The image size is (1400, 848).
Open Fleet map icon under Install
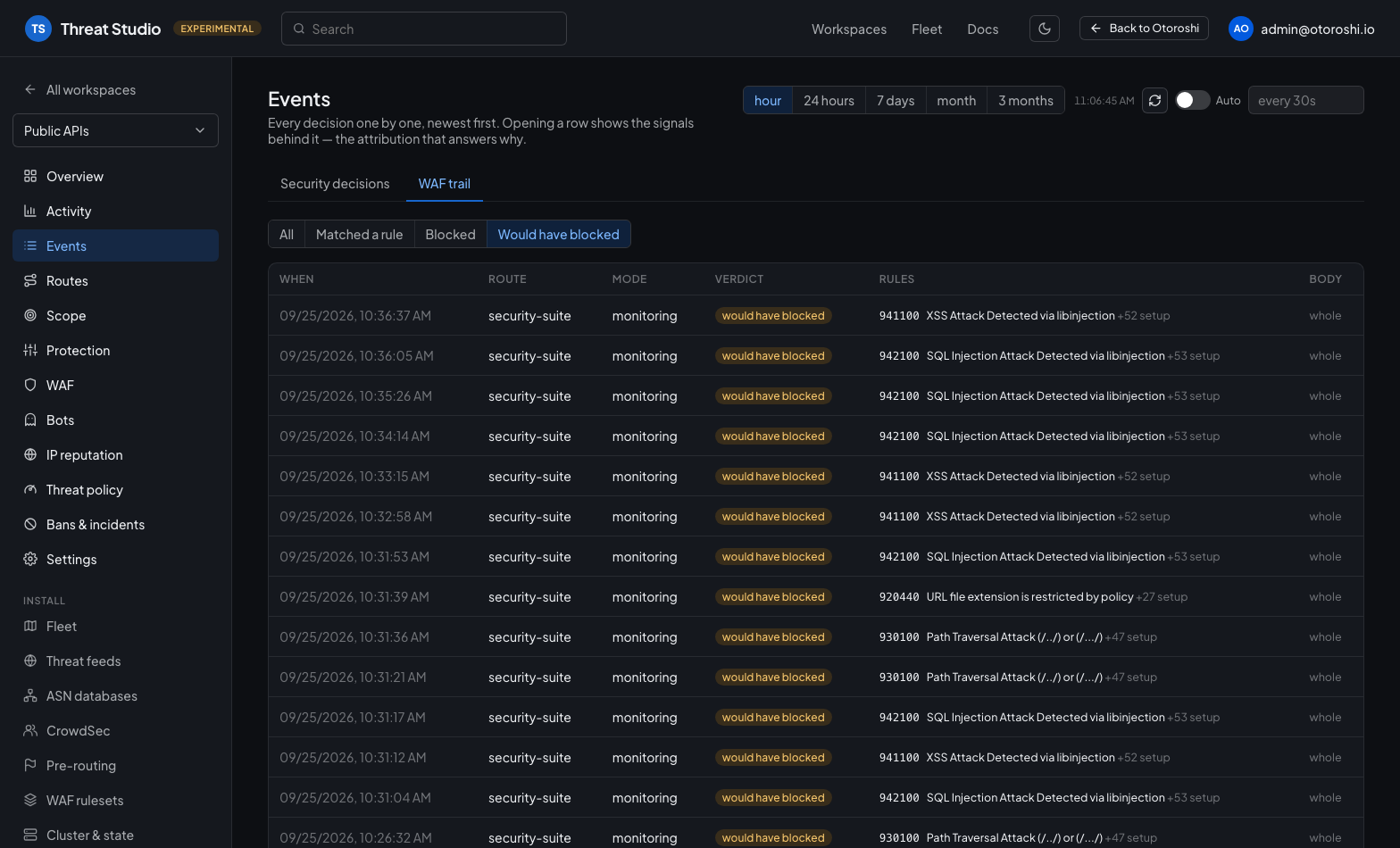click(x=30, y=626)
